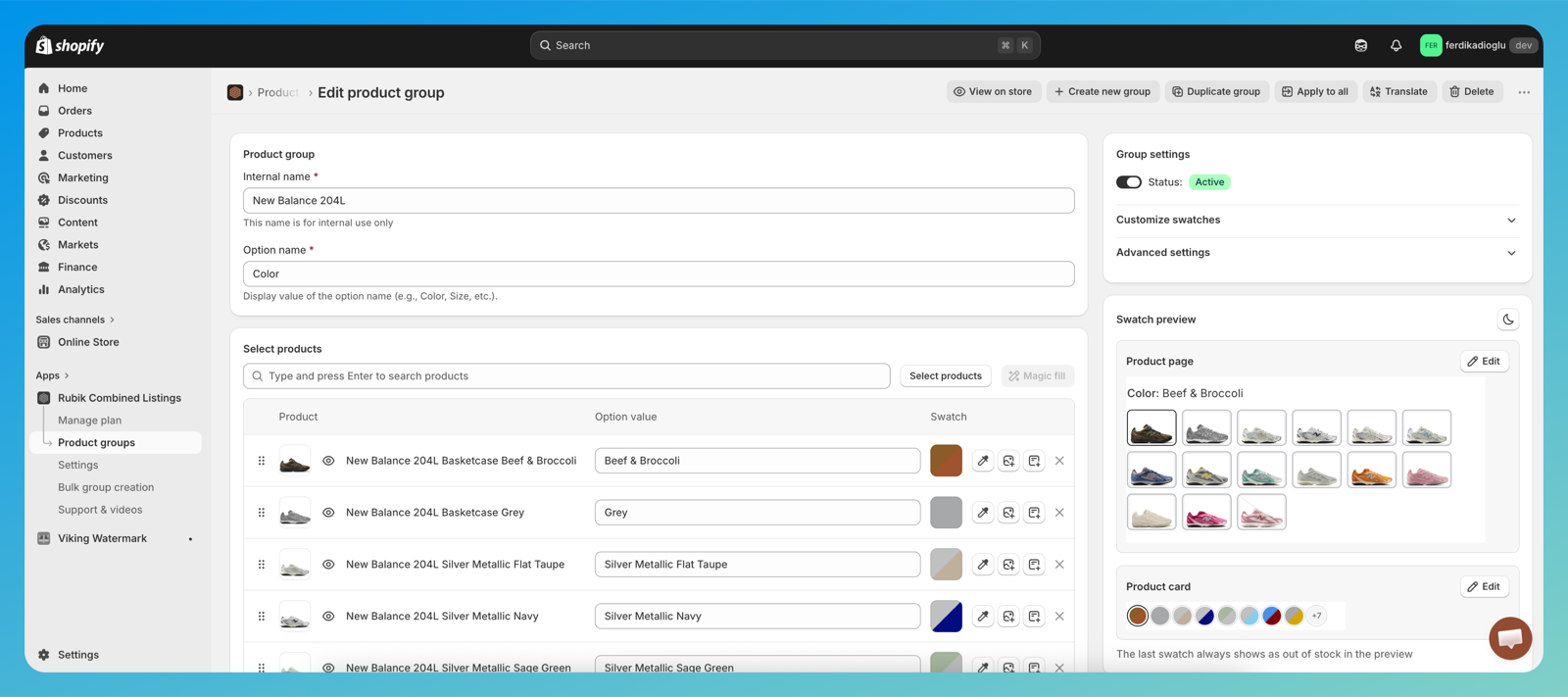
Task: Click the Option name Color field
Action: tap(659, 274)
